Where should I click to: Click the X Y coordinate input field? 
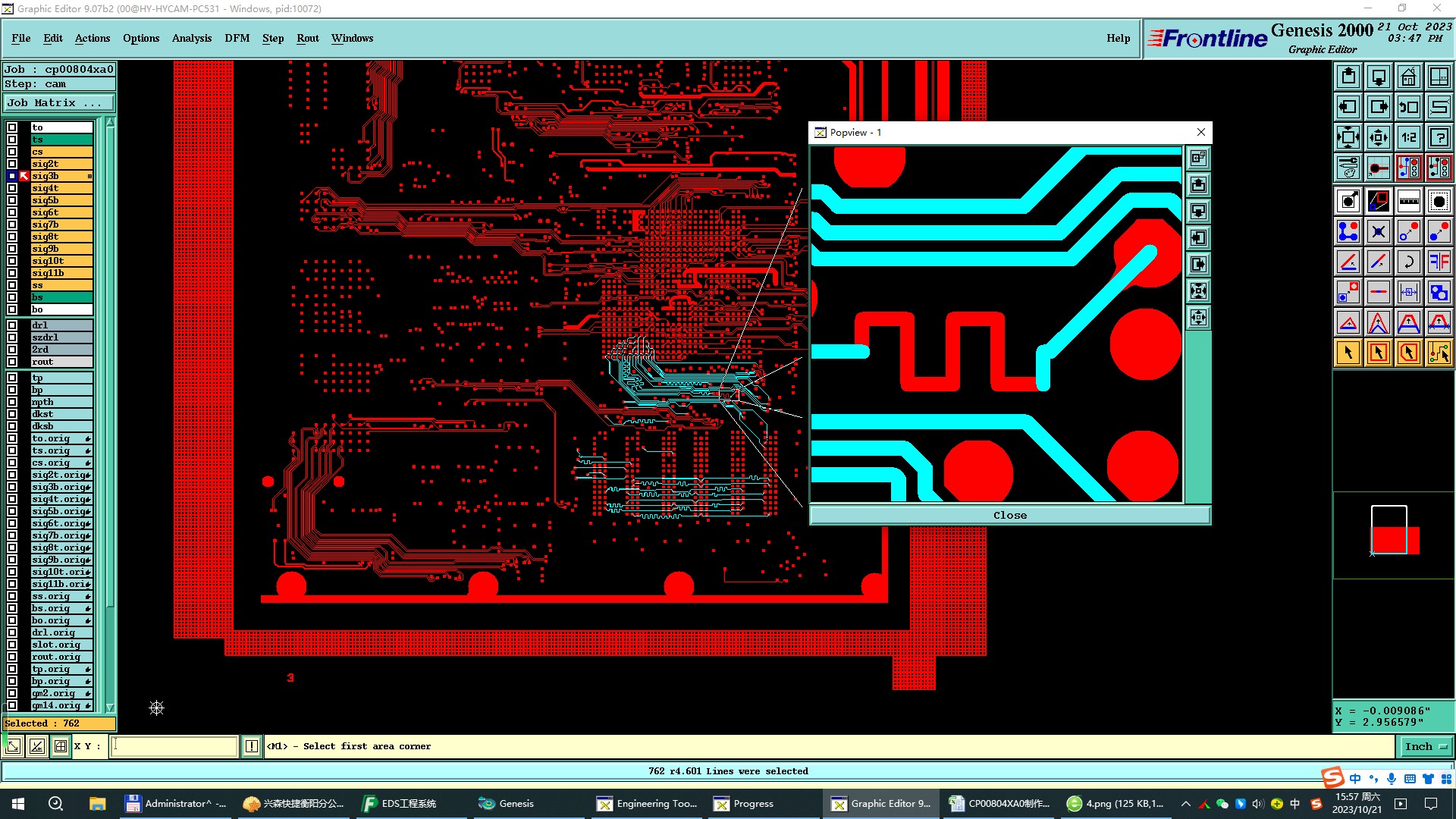coord(174,746)
